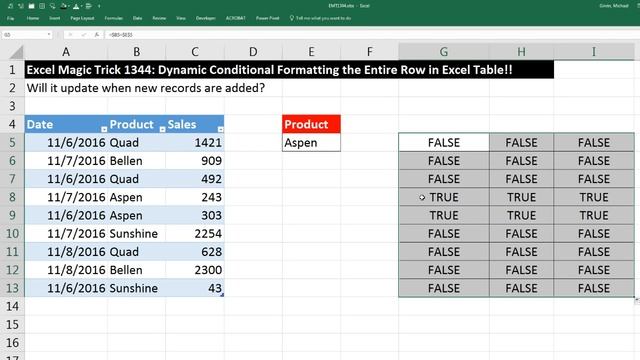Click the formula bar Cancel X icon
This screenshot has width=640, height=360.
pyautogui.click(x=70, y=35)
